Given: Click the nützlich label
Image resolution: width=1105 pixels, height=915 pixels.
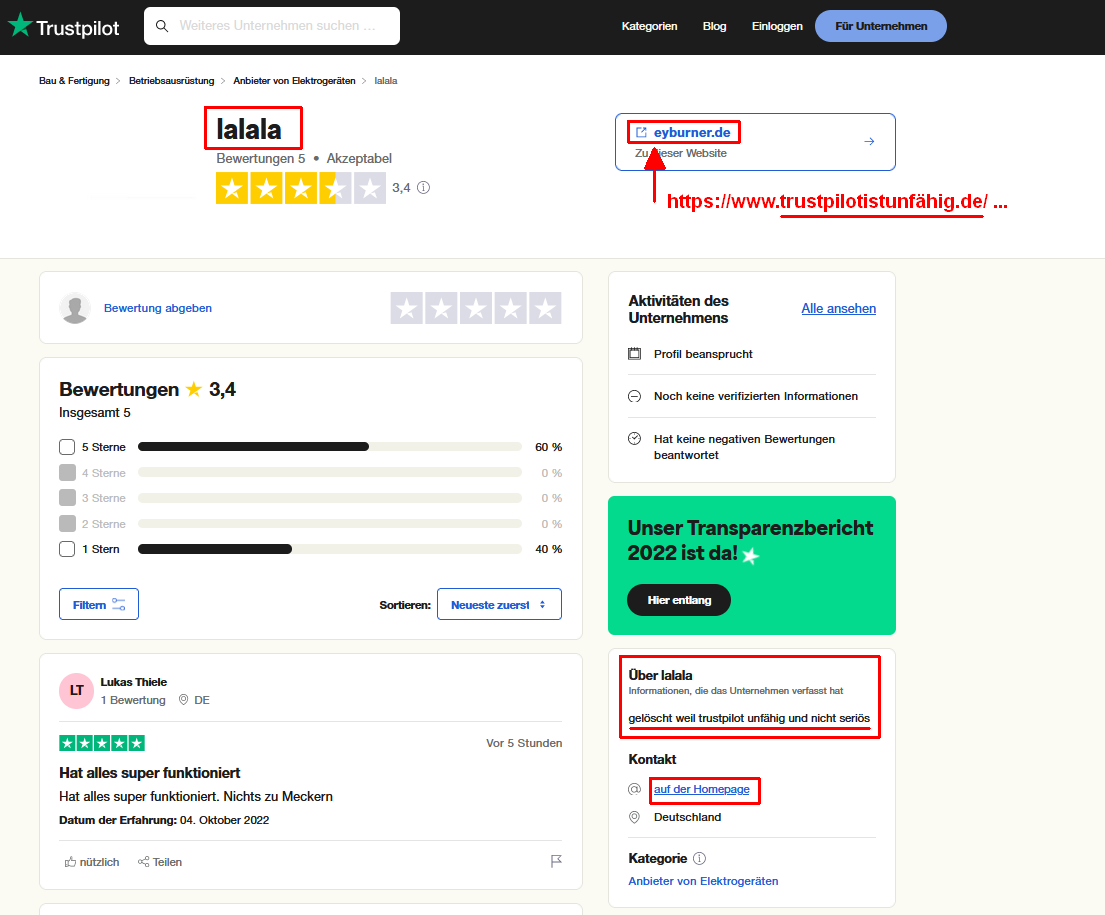Looking at the screenshot, I should [99, 862].
